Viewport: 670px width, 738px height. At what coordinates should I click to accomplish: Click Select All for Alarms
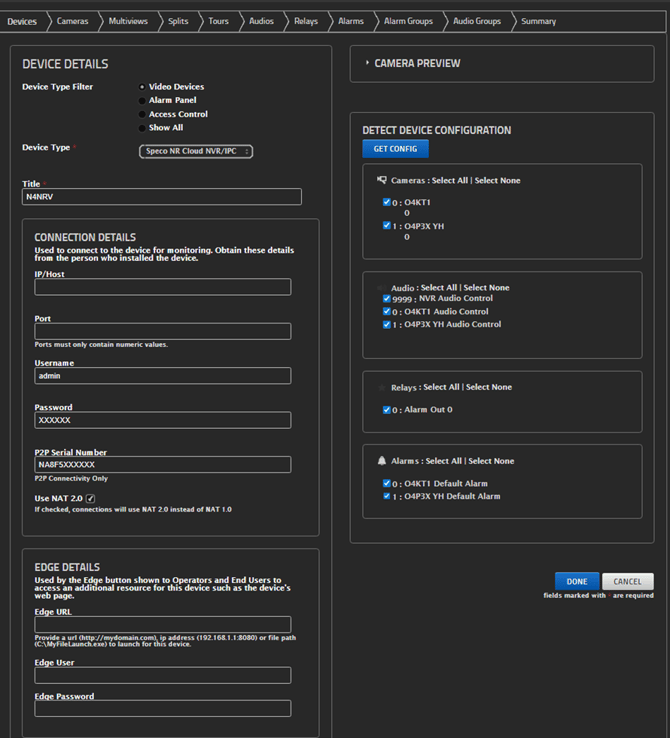click(x=444, y=461)
